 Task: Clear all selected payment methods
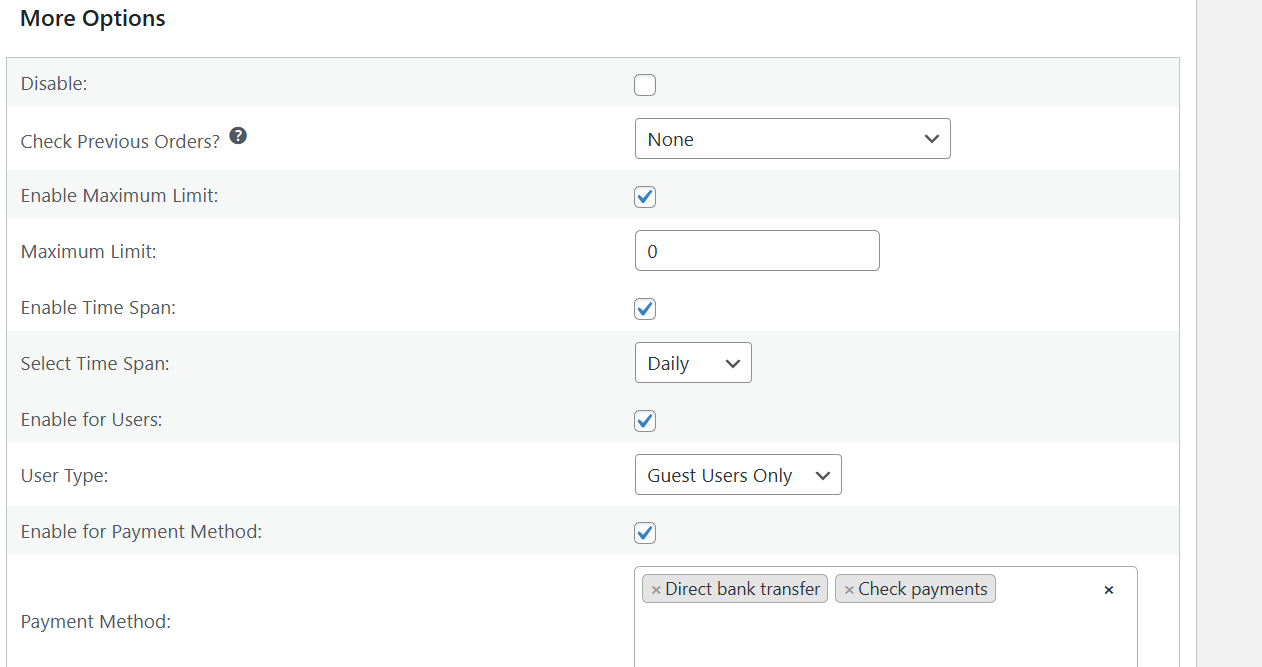click(1109, 589)
